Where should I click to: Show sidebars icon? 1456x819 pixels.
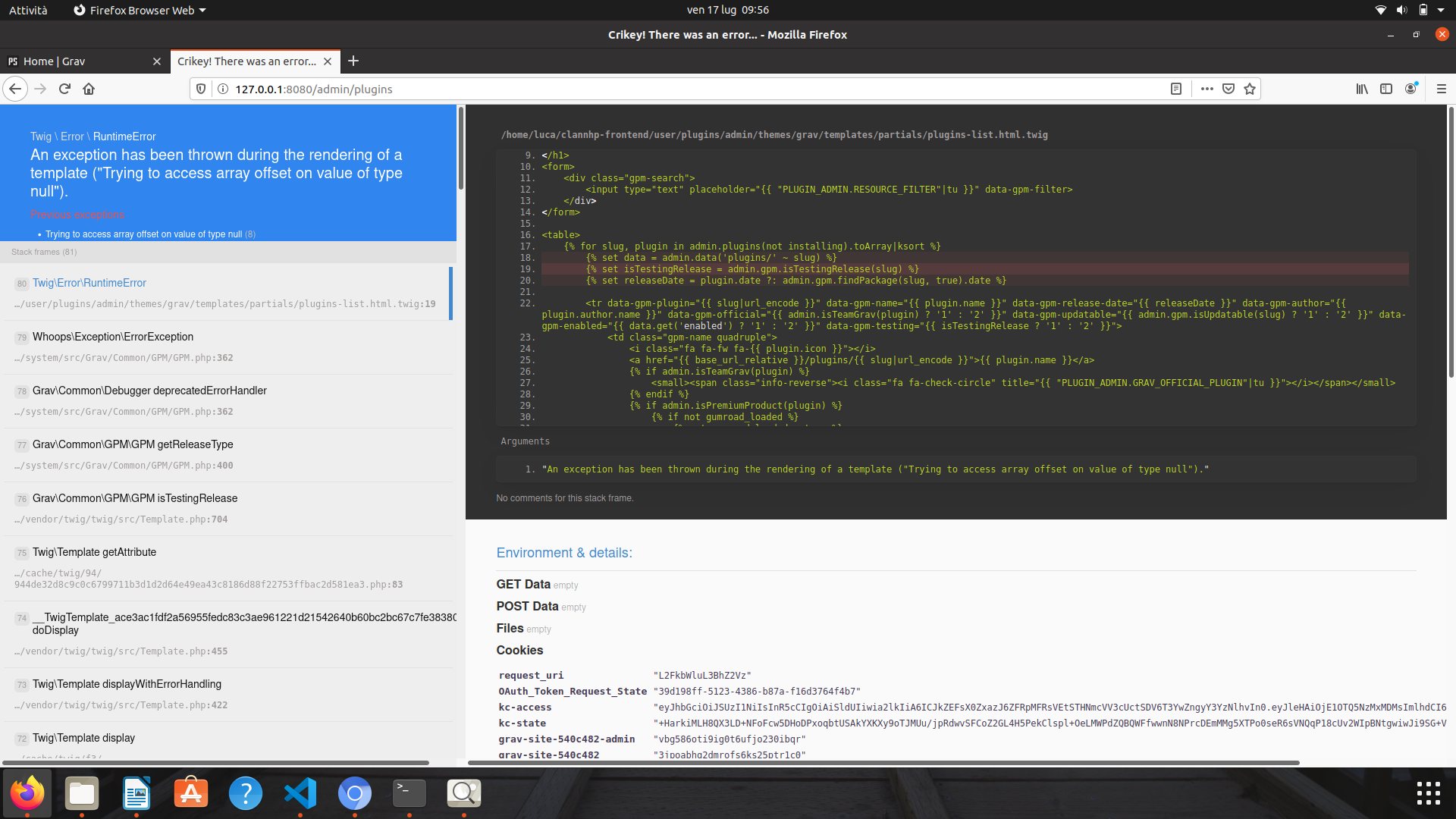click(1386, 89)
